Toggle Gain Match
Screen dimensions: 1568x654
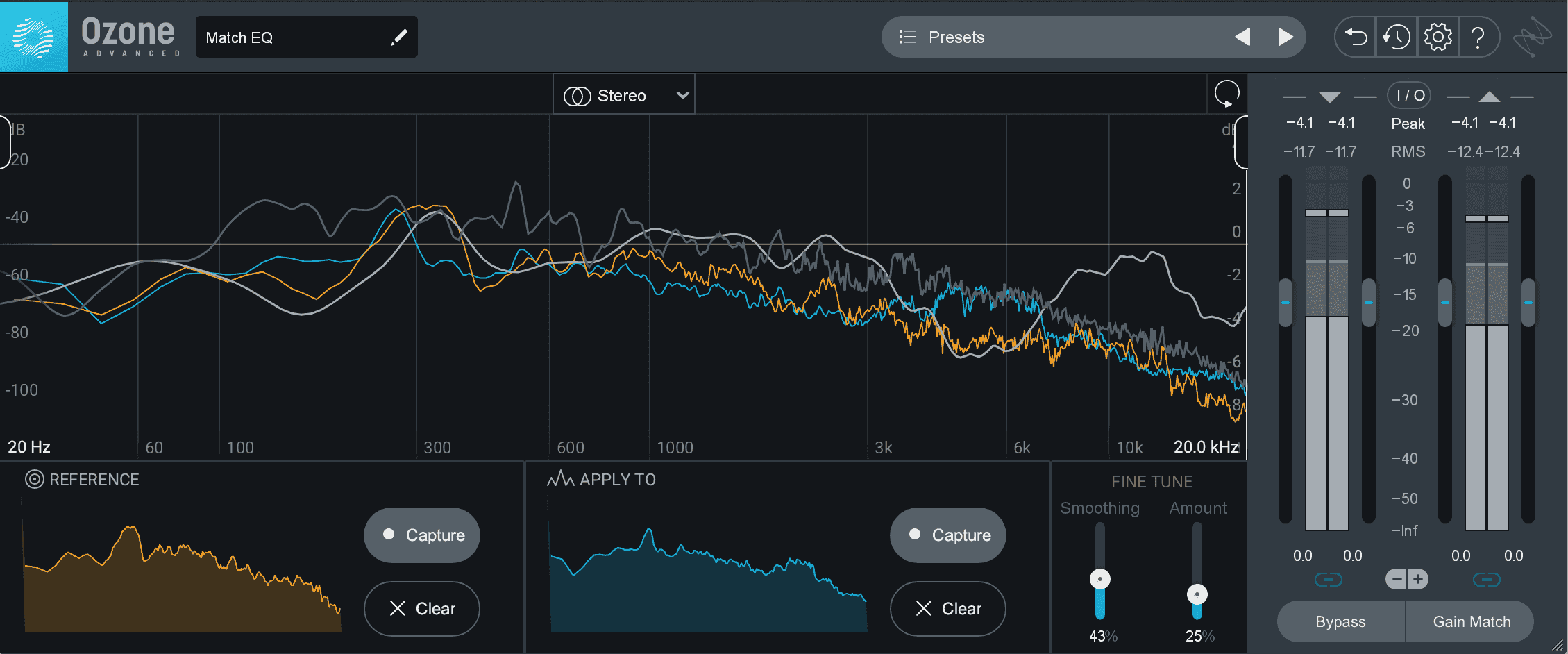(1471, 621)
